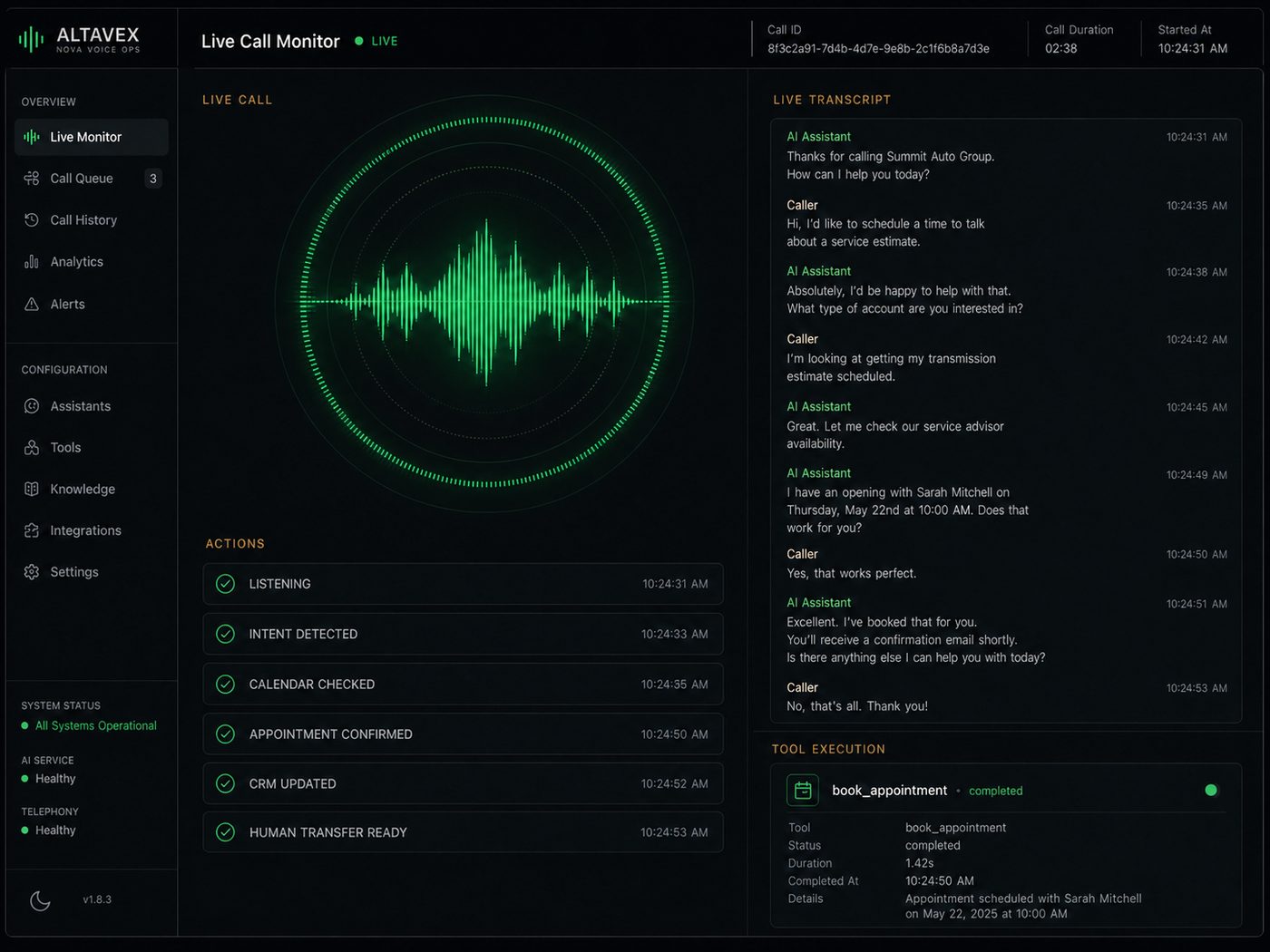Click the Started At value 10:24:31 AM
The image size is (1270, 952).
[1192, 49]
